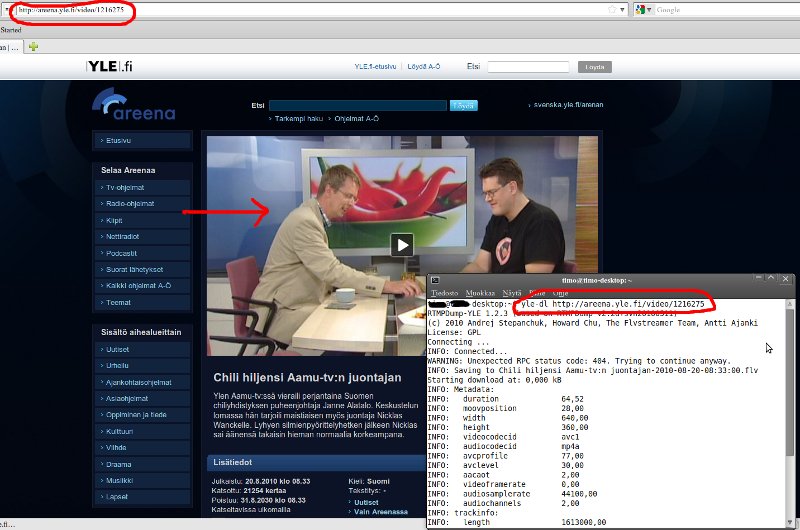
Task: Click the blue Löydä search button
Action: point(463,106)
